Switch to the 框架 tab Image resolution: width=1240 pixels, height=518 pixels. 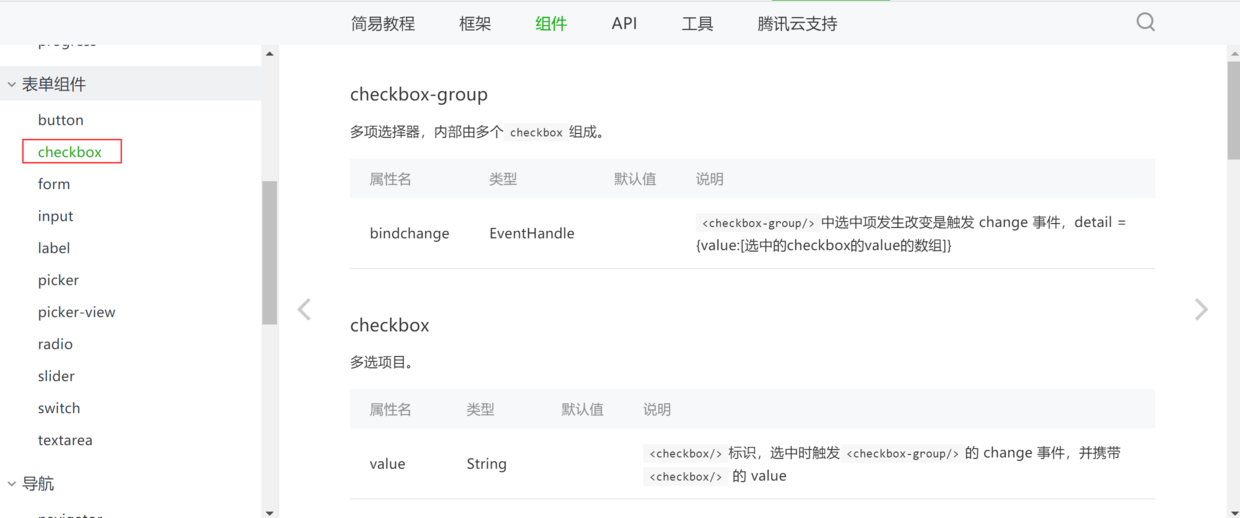475,24
